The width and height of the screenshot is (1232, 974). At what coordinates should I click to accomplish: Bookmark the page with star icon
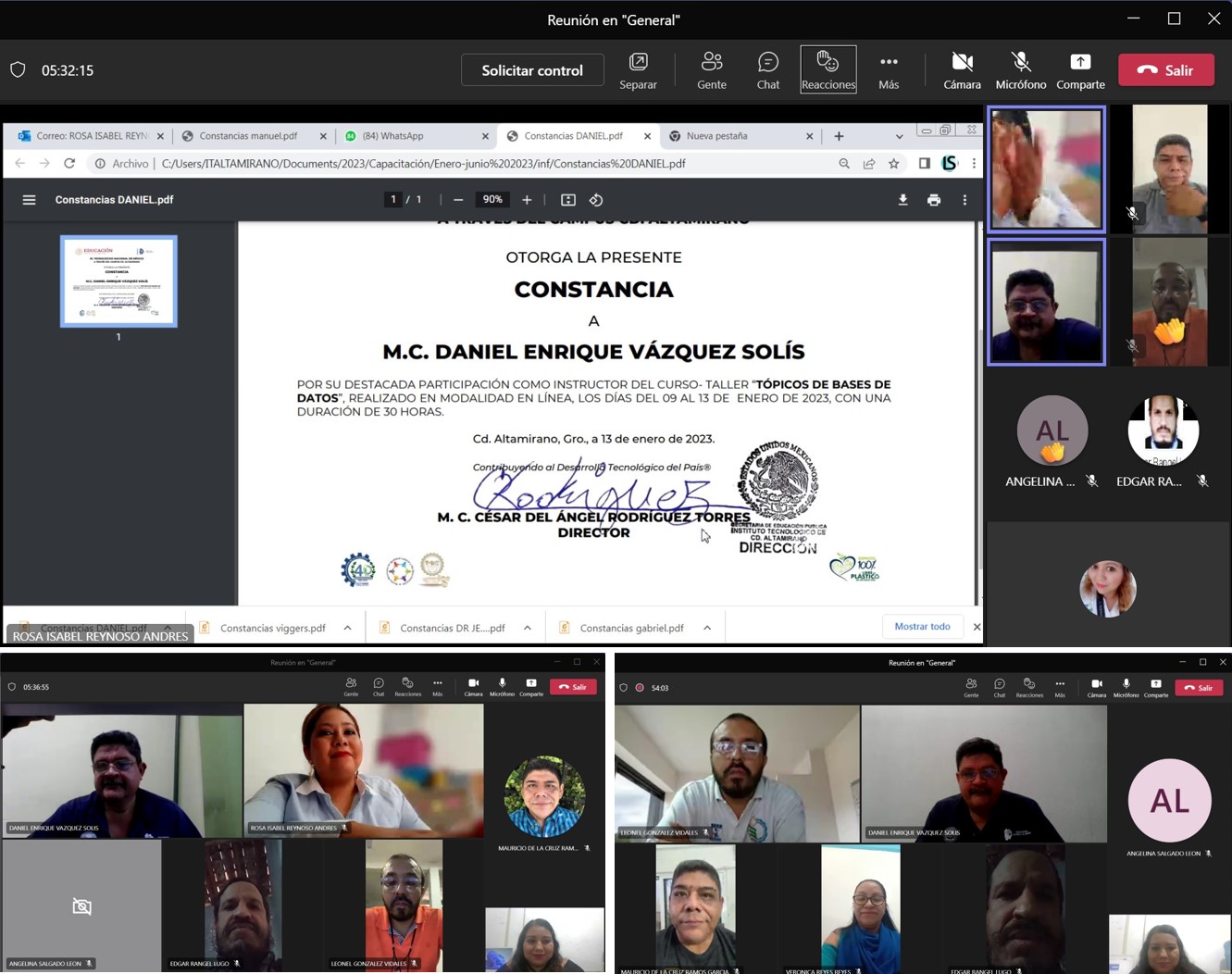click(894, 164)
